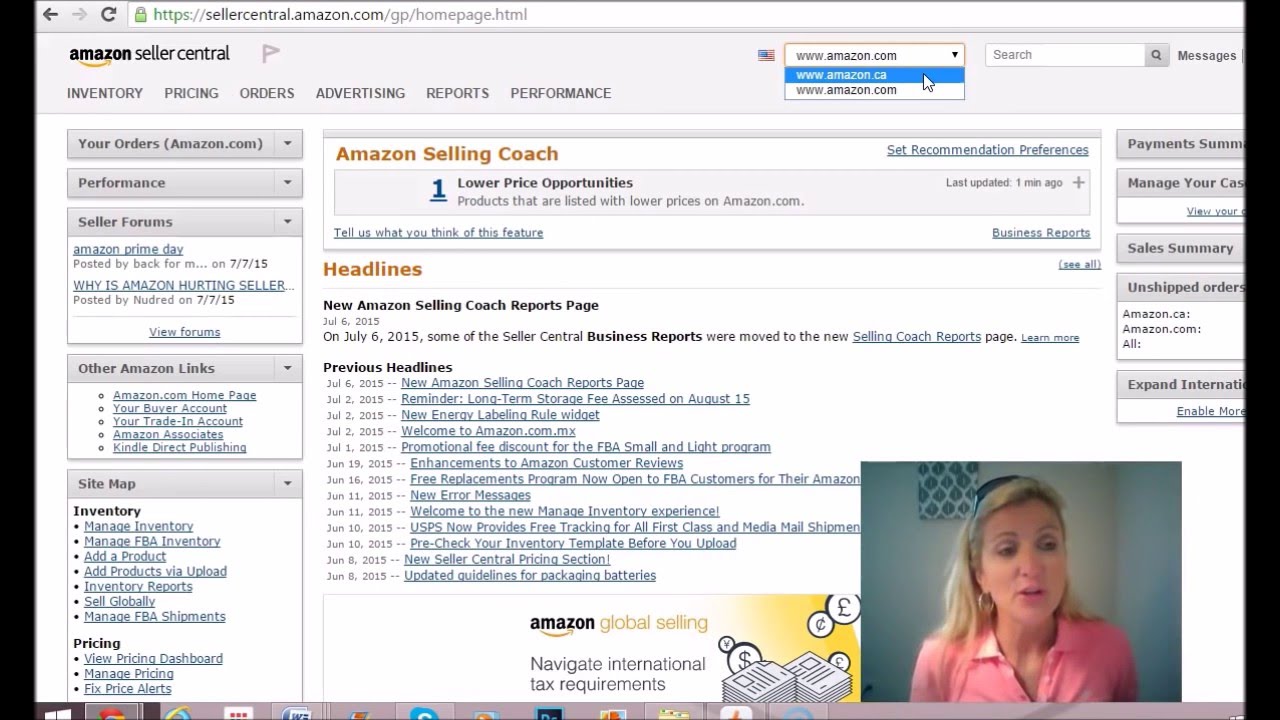Expand the Performance panel arrow
The image size is (1280, 720).
287,182
